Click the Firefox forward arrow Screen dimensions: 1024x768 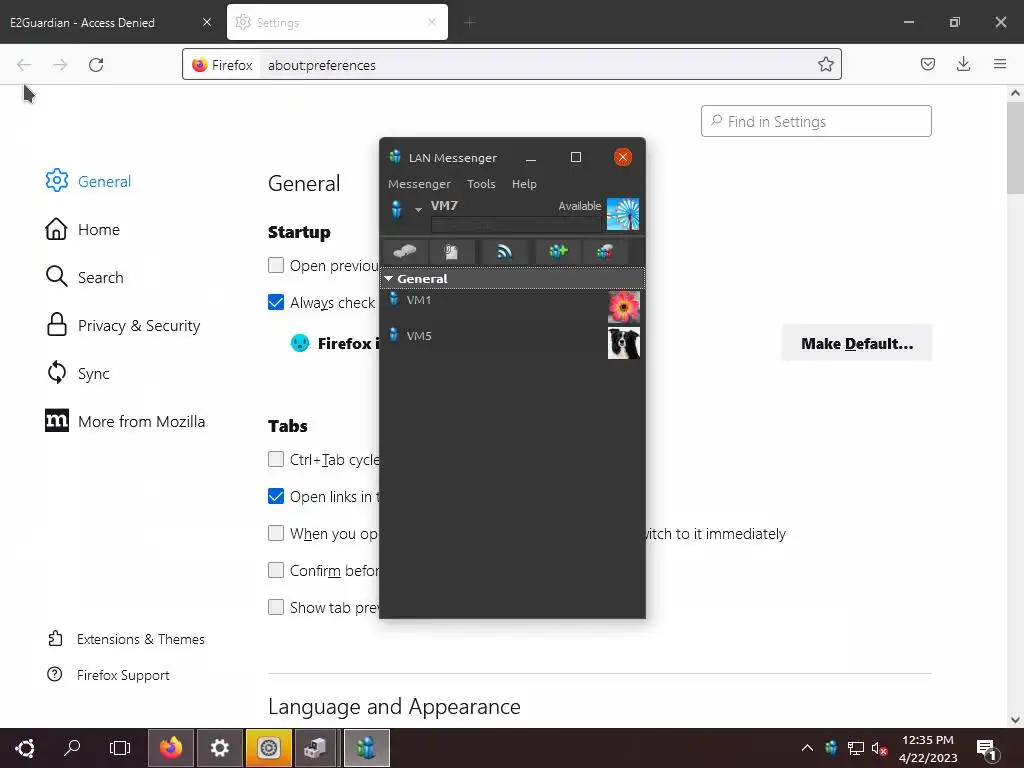tap(60, 65)
